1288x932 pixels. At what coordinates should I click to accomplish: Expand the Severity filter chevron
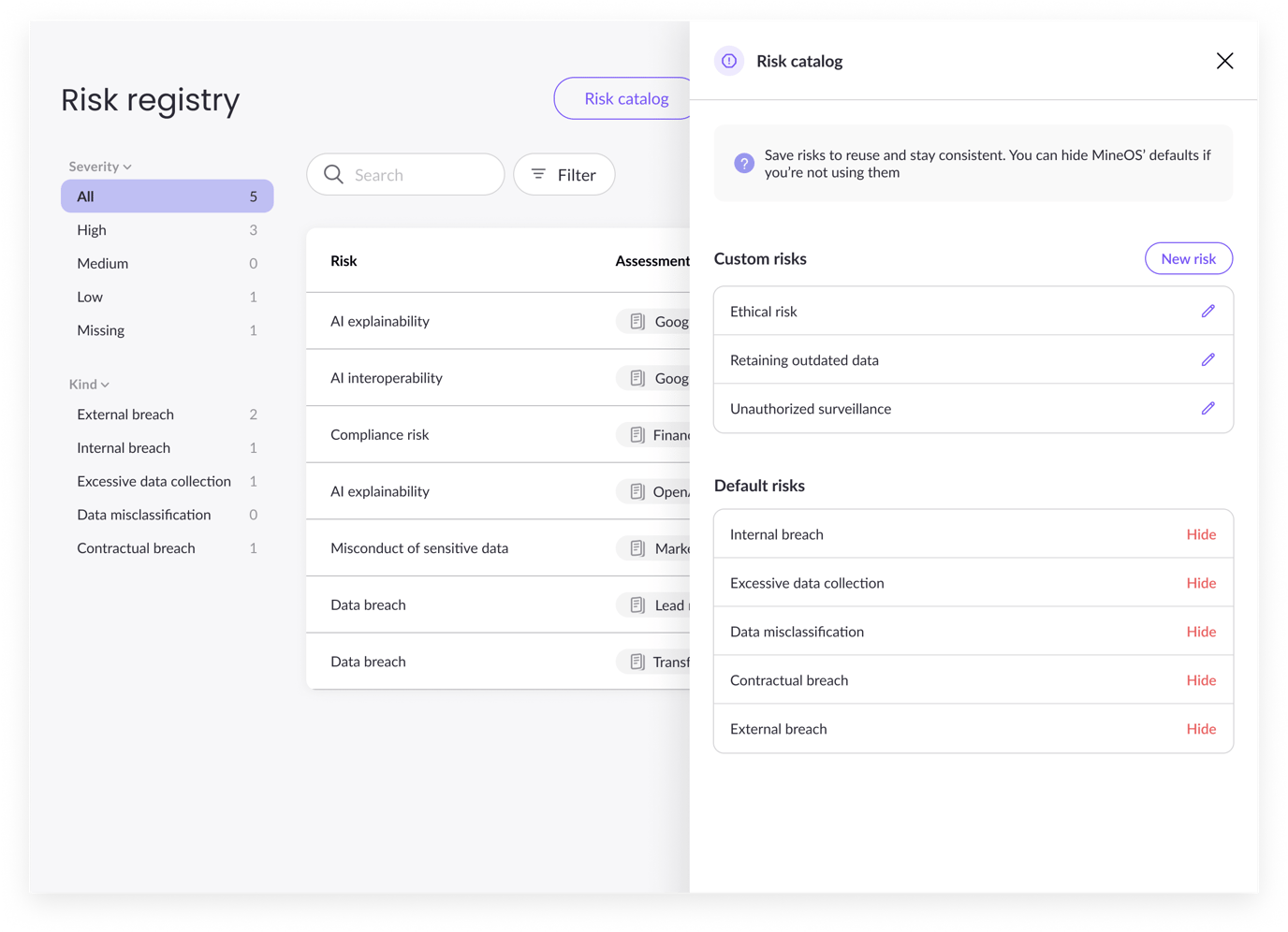(128, 166)
